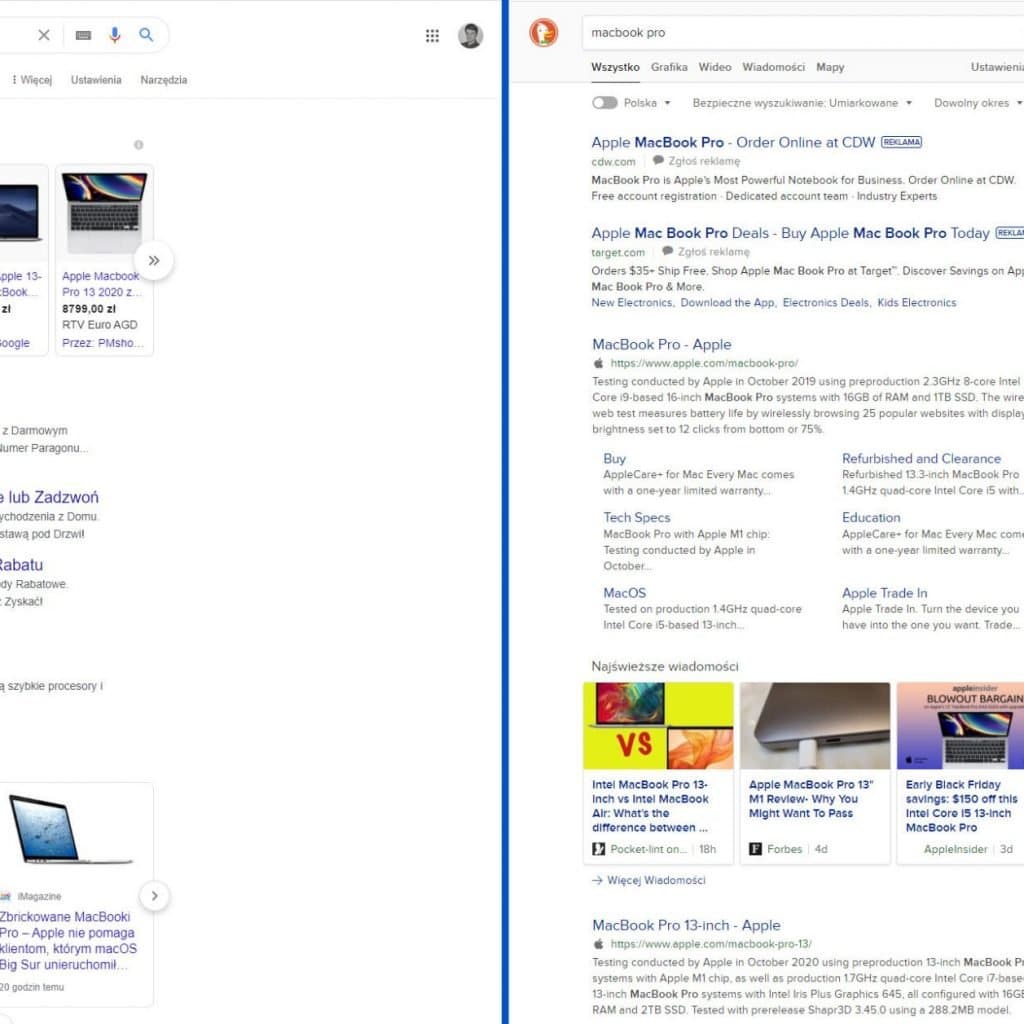1024x1024 pixels.
Task: Open Tech Specs sitelink
Action: [x=636, y=517]
